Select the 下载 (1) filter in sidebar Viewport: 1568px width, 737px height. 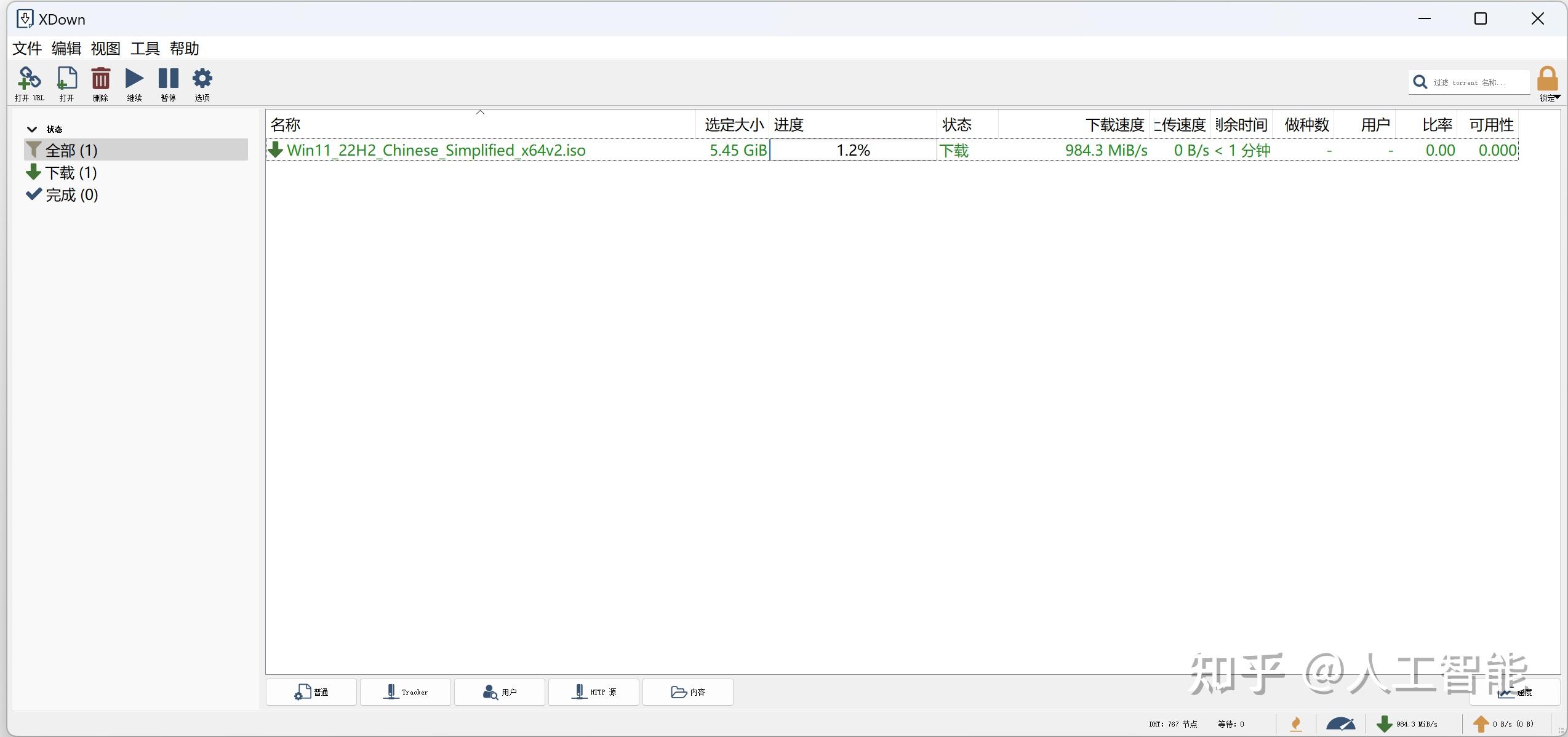point(71,173)
